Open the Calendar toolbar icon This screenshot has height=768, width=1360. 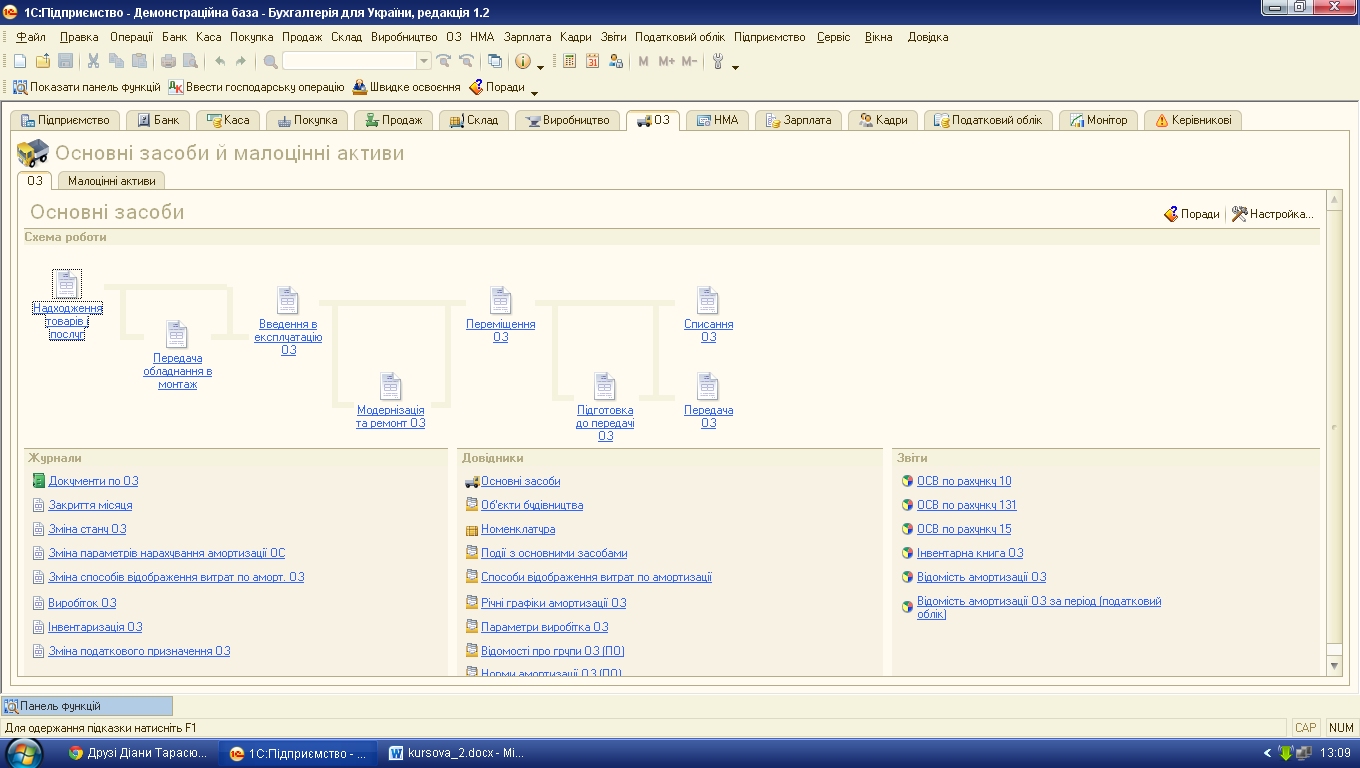(x=593, y=61)
